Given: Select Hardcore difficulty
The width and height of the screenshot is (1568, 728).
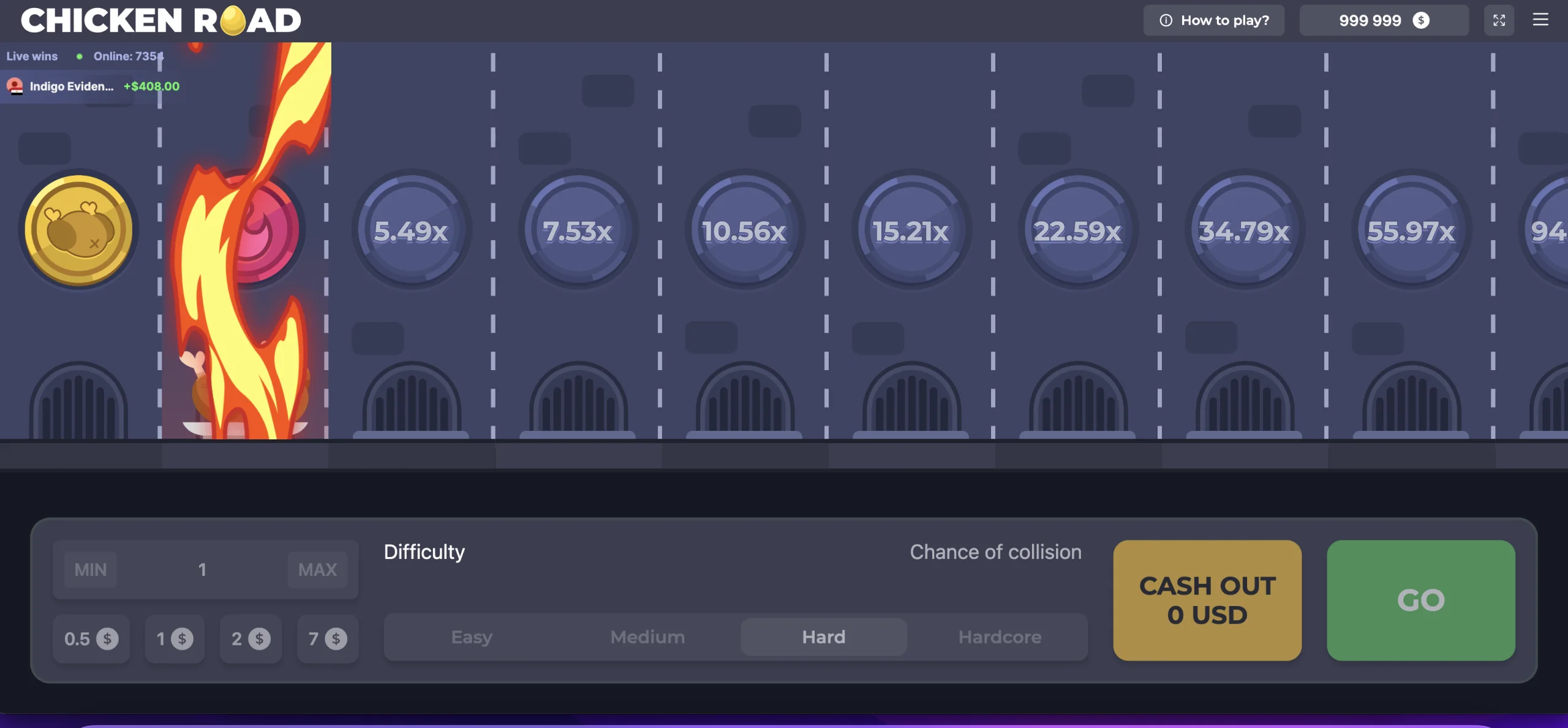Looking at the screenshot, I should coord(1000,637).
